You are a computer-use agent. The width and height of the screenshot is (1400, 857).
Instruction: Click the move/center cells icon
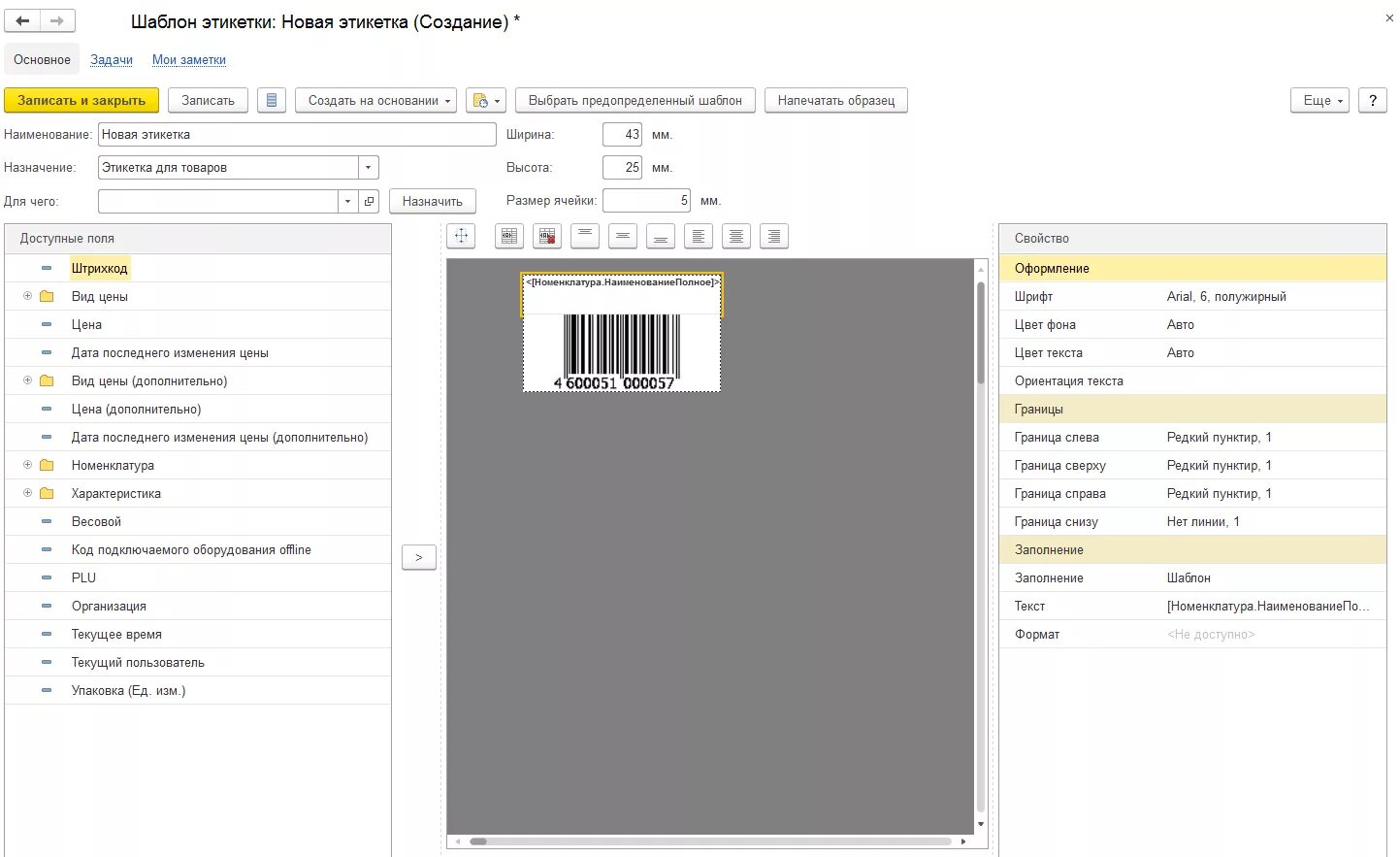(x=461, y=236)
